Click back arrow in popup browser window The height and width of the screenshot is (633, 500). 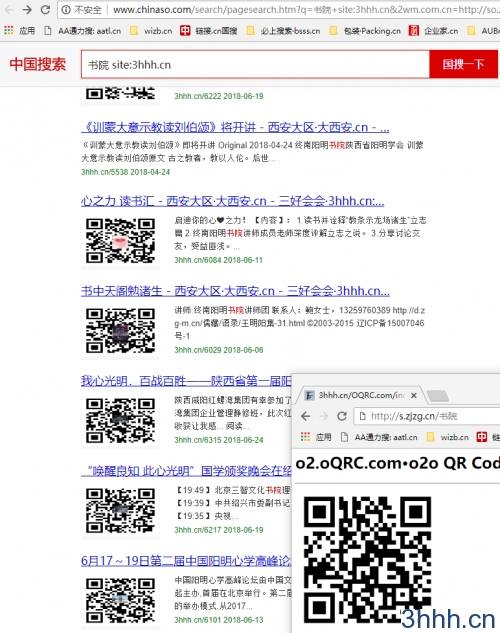point(306,416)
